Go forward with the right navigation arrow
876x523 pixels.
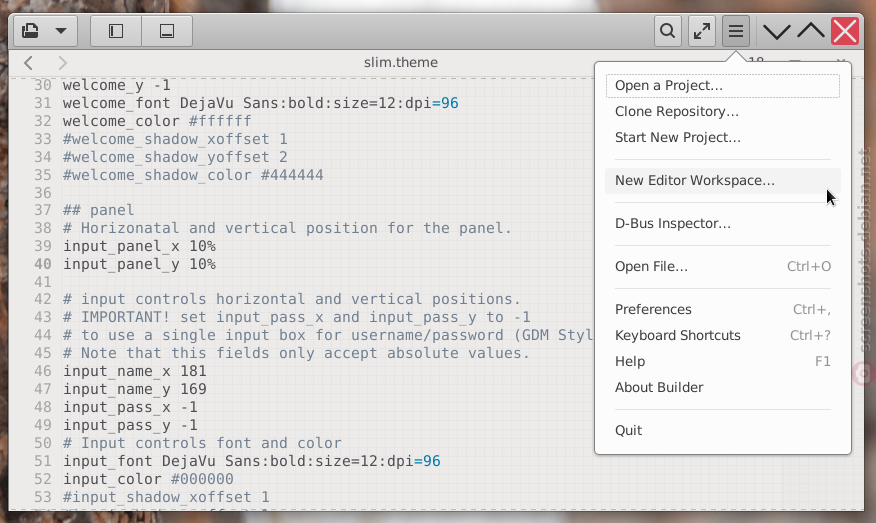[x=62, y=63]
